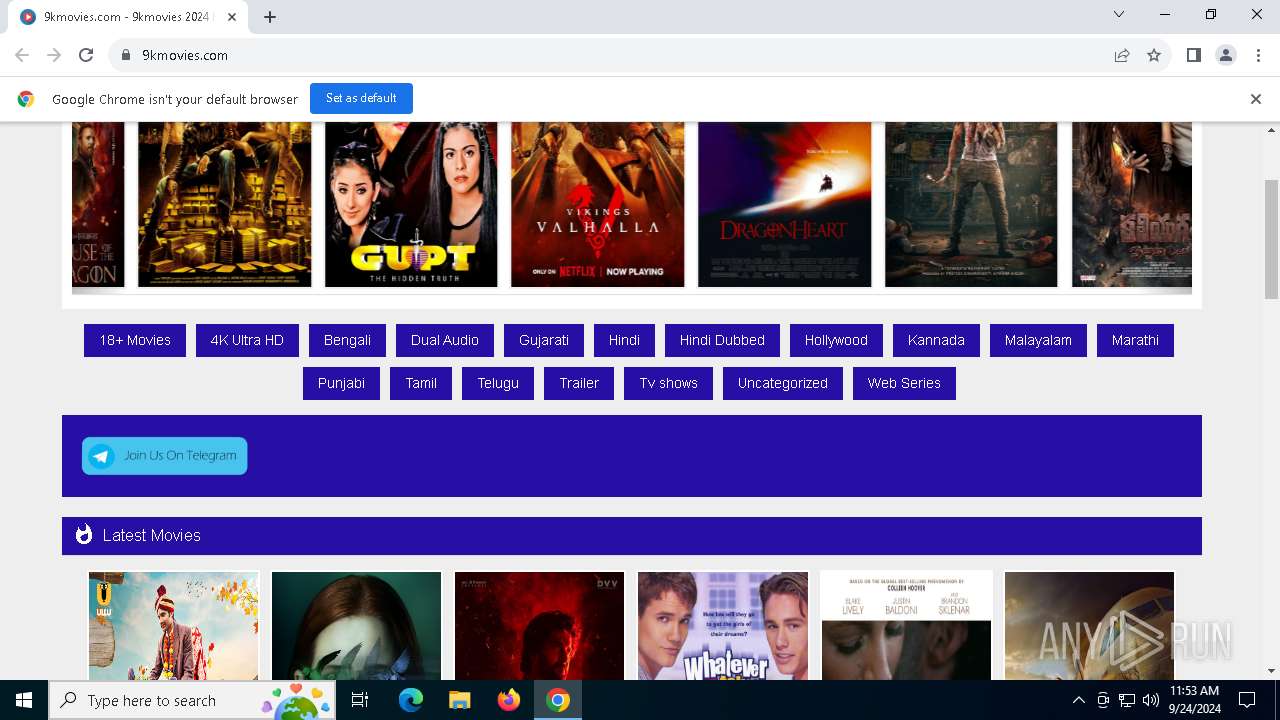Viewport: 1280px width, 720px height.
Task: Open the Chrome three-dot menu
Action: pos(1258,55)
